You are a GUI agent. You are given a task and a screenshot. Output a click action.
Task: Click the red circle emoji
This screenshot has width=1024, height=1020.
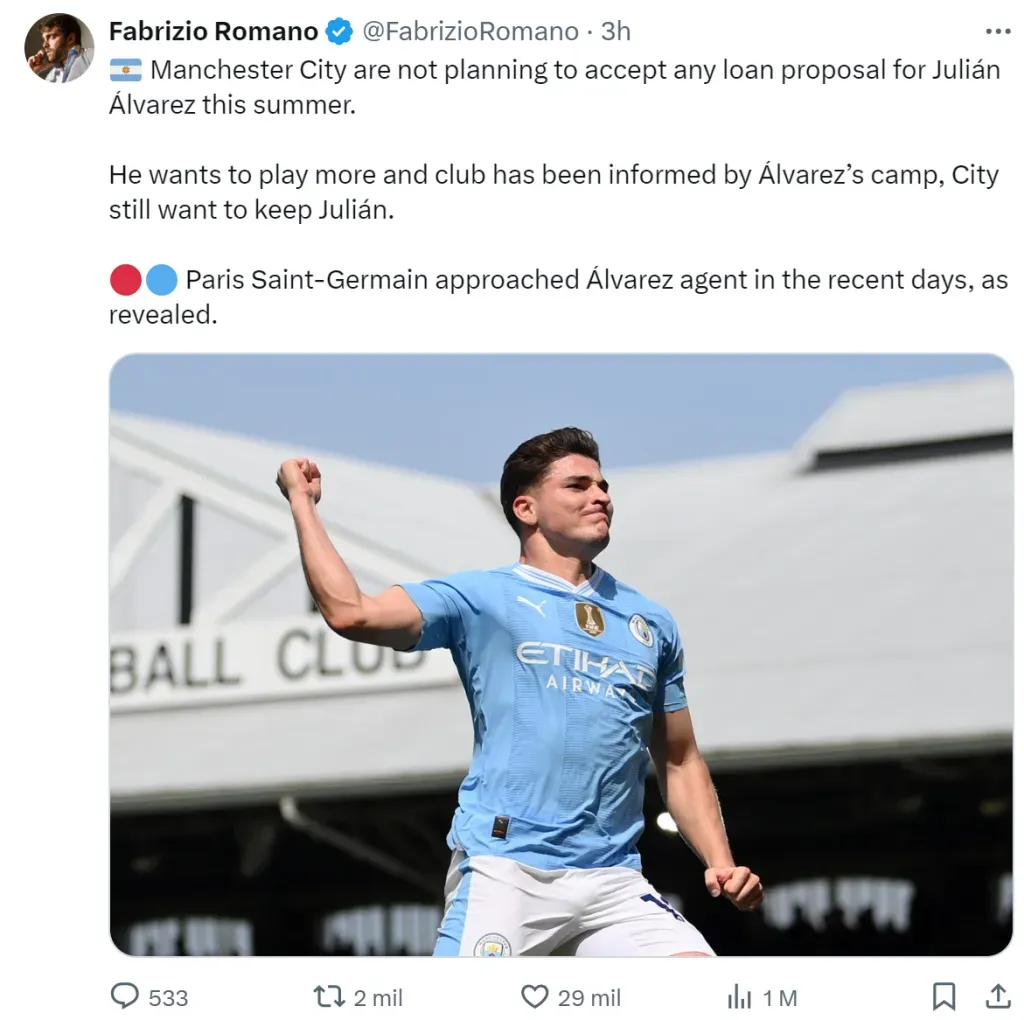click(125, 280)
